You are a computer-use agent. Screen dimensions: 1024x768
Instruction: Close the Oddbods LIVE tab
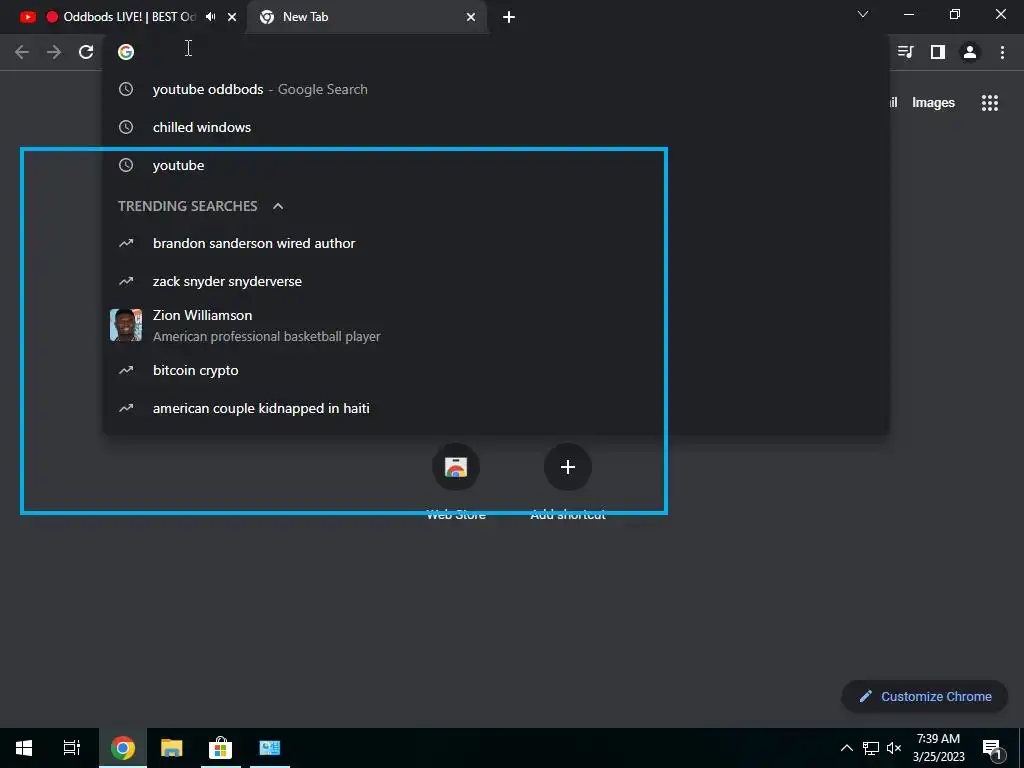232,17
